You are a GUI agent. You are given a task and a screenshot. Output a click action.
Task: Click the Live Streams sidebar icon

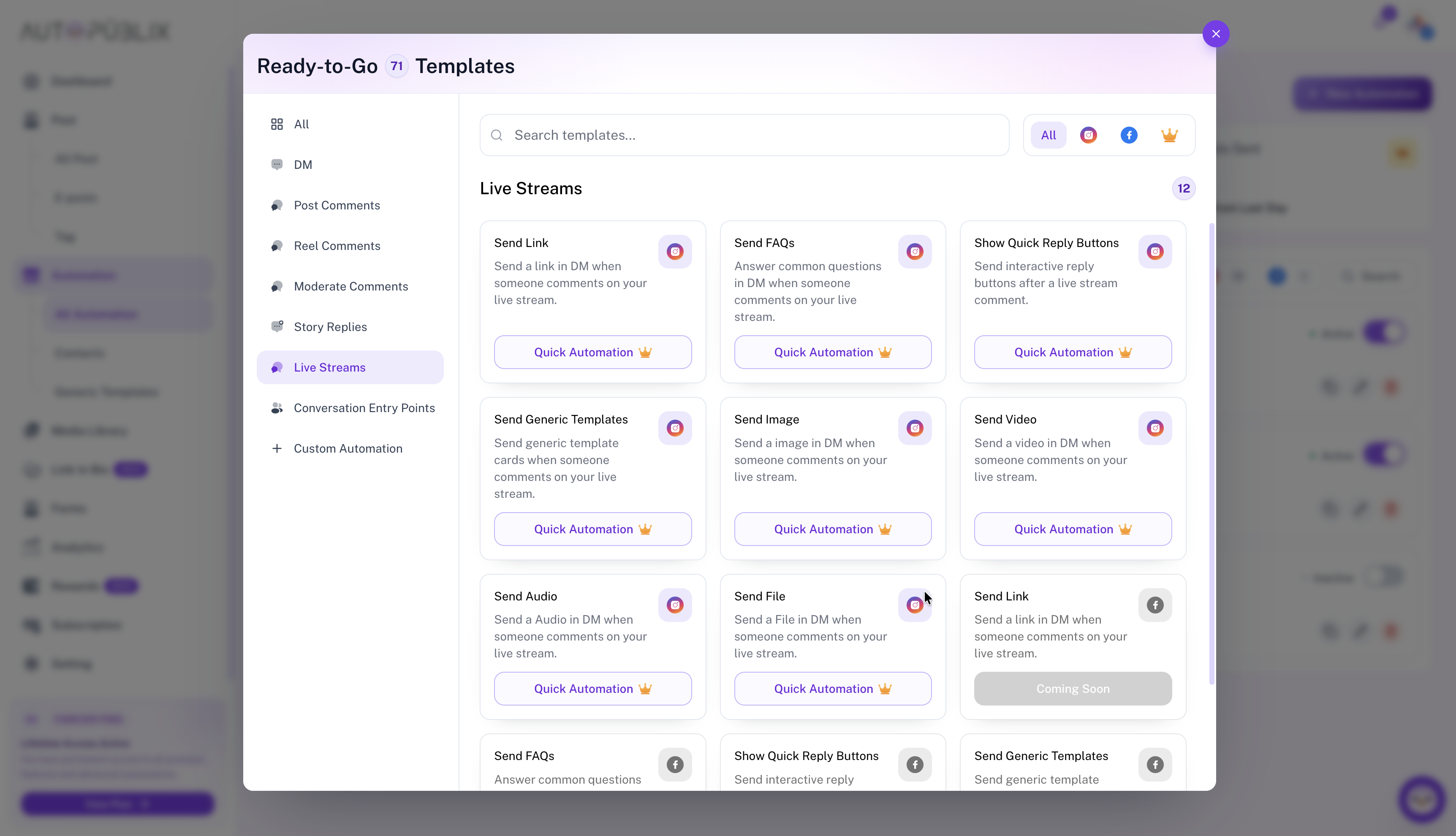tap(277, 367)
